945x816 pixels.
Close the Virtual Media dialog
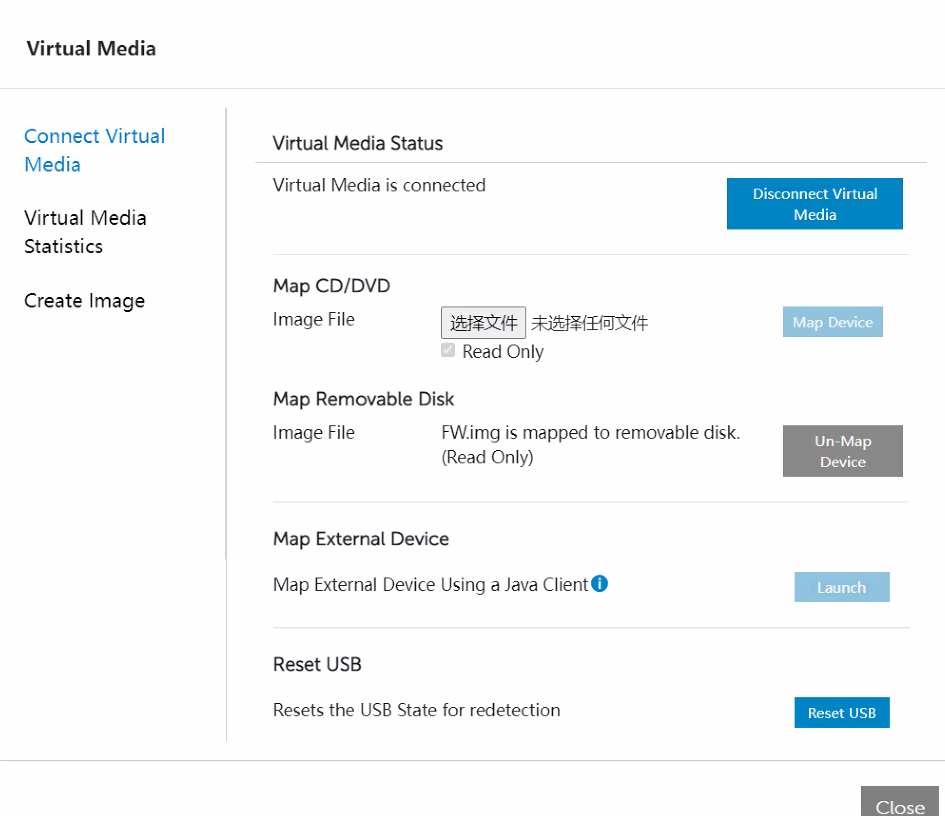pyautogui.click(x=899, y=806)
